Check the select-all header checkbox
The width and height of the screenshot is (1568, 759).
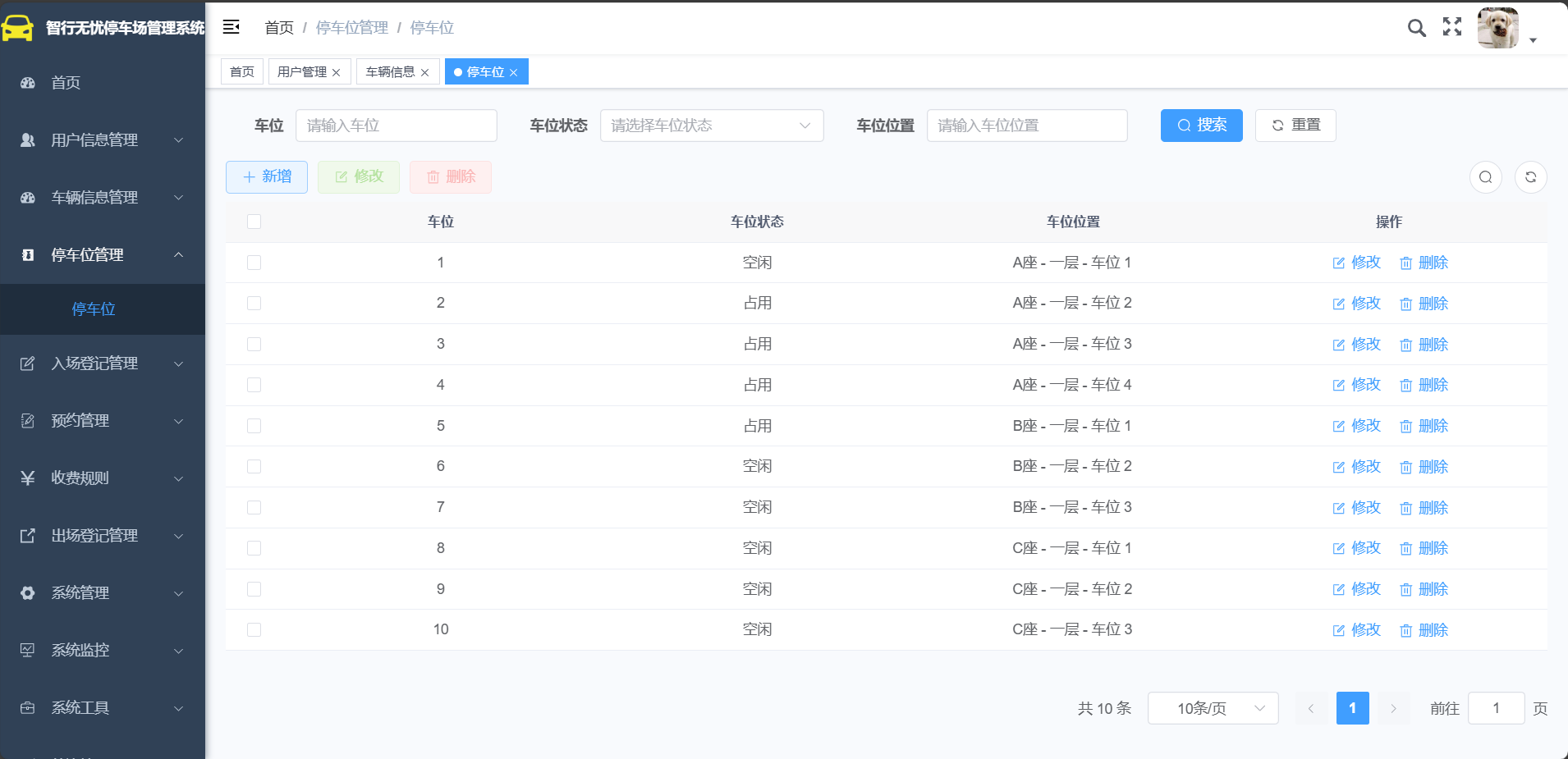(254, 222)
